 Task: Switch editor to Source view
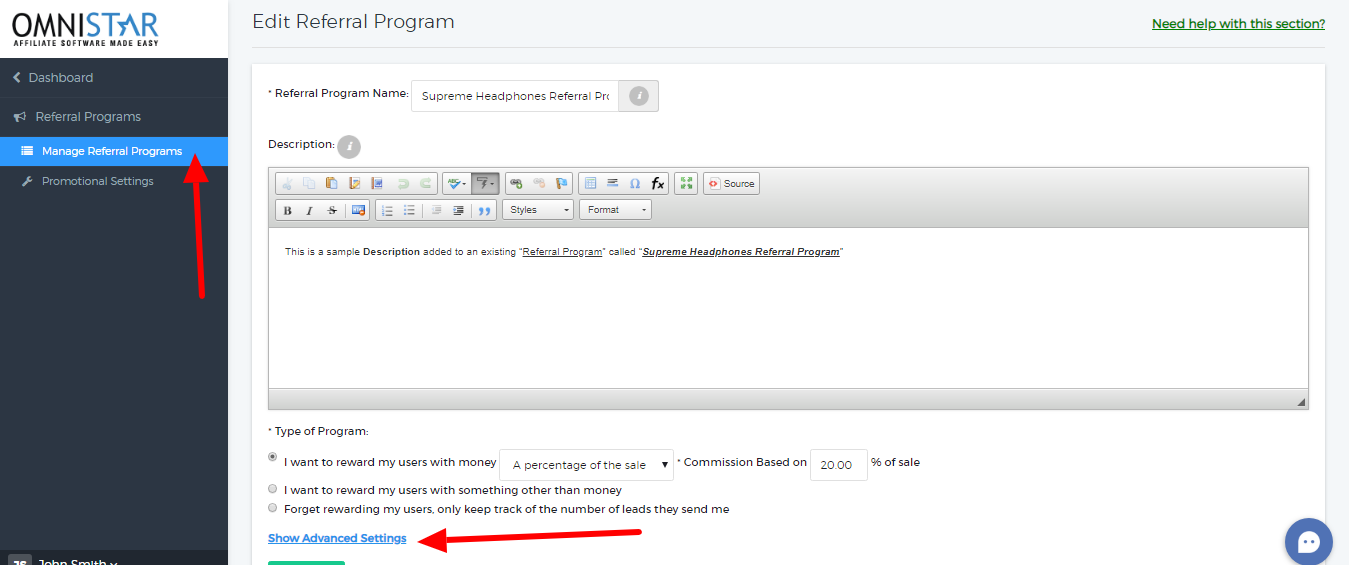(731, 183)
